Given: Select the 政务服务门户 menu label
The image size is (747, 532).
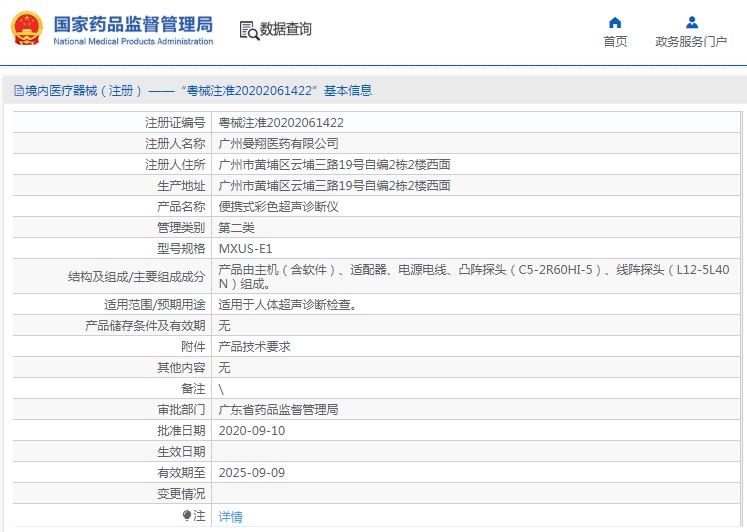Looking at the screenshot, I should [691, 42].
